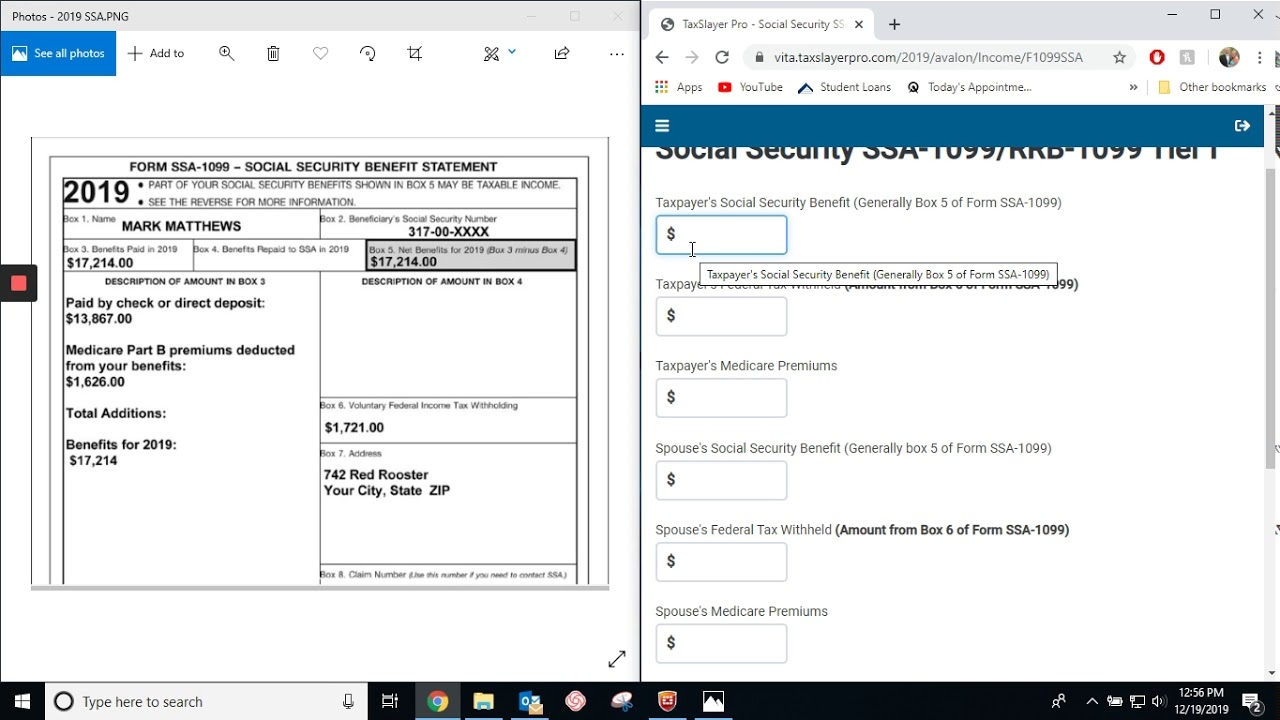The height and width of the screenshot is (720, 1280).
Task: Click the $1,721.00 Box 6 amount
Action: pos(354,428)
